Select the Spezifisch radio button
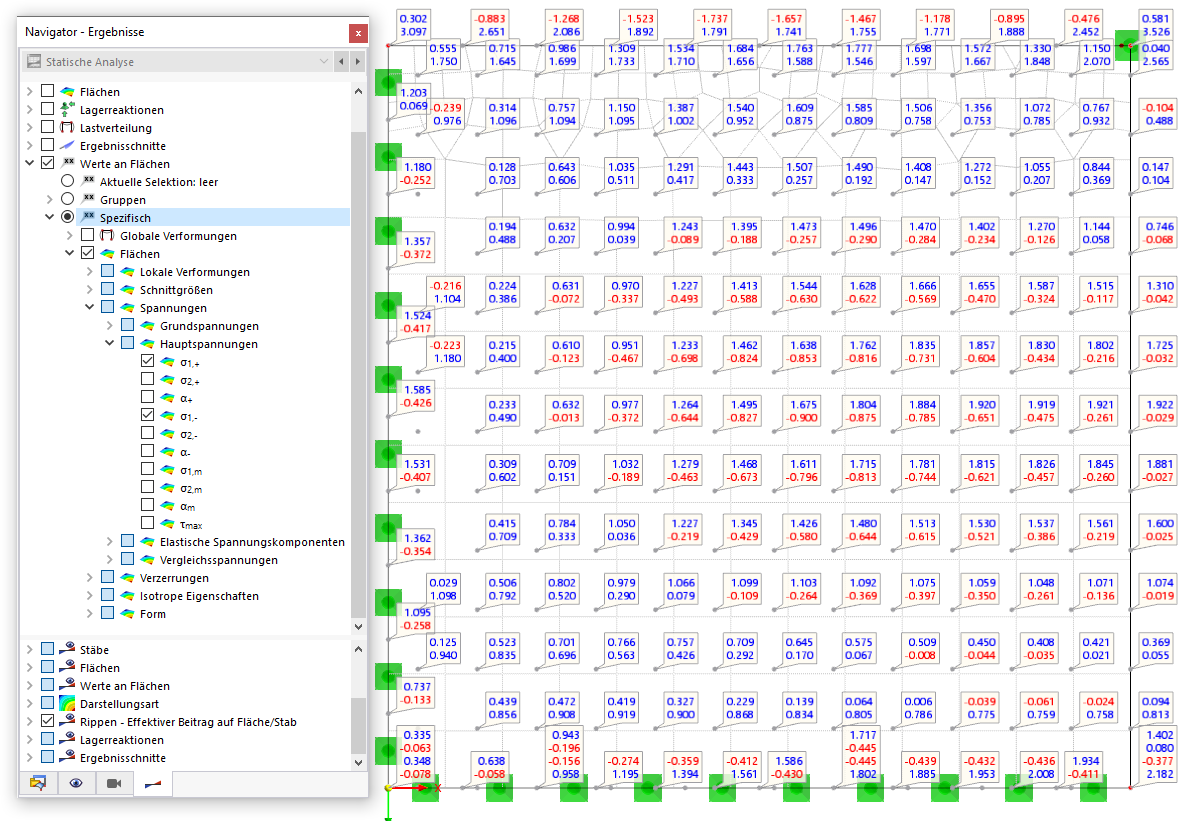This screenshot has width=1178, height=821. pos(68,217)
